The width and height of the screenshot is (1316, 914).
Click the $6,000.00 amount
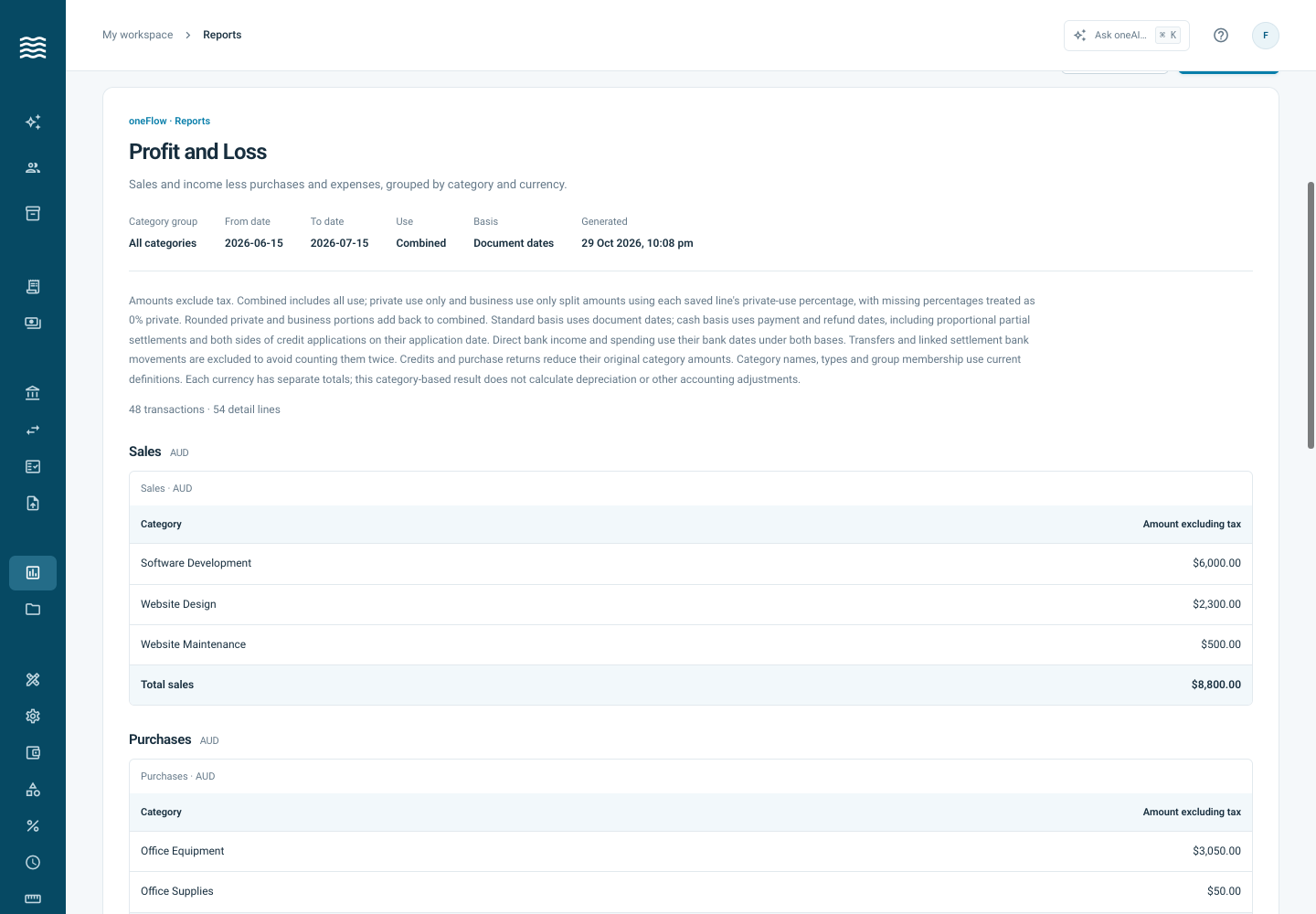click(1216, 564)
